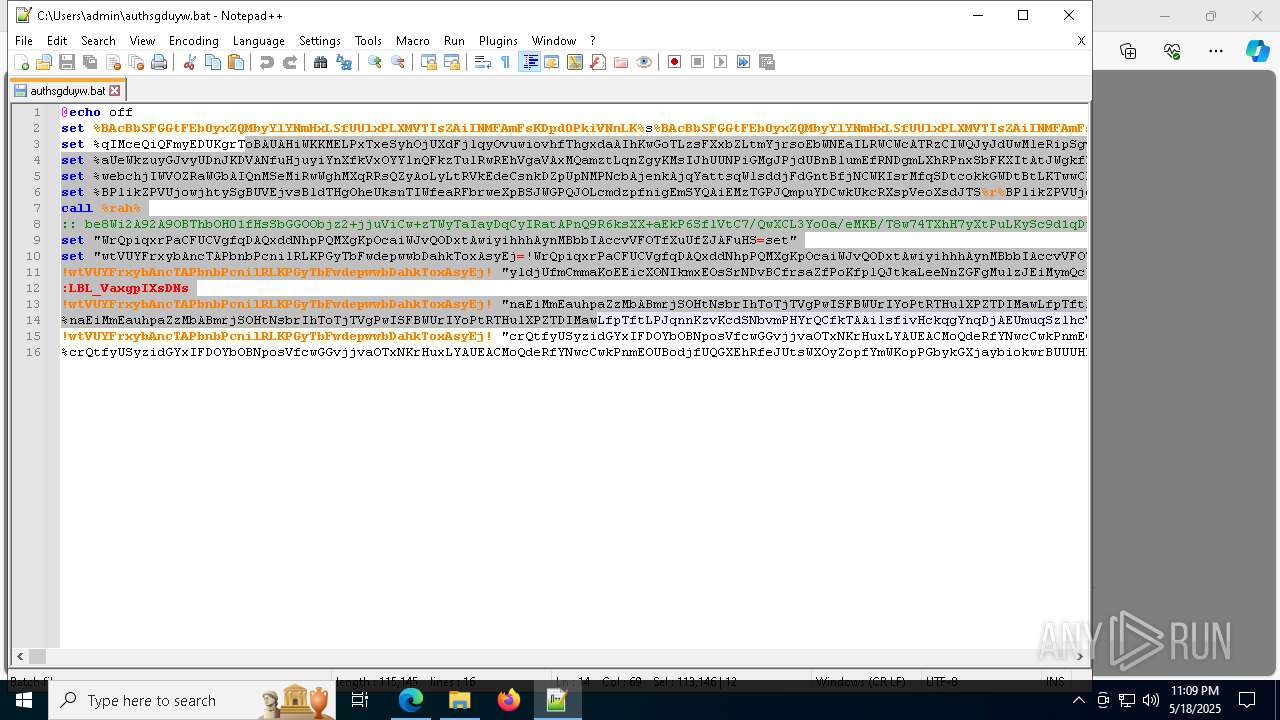
Task: Open the Replace dialog icon
Action: pyautogui.click(x=344, y=62)
